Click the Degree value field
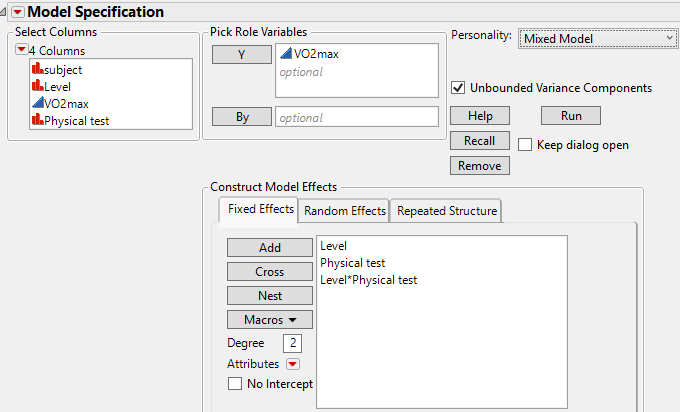 pos(292,343)
